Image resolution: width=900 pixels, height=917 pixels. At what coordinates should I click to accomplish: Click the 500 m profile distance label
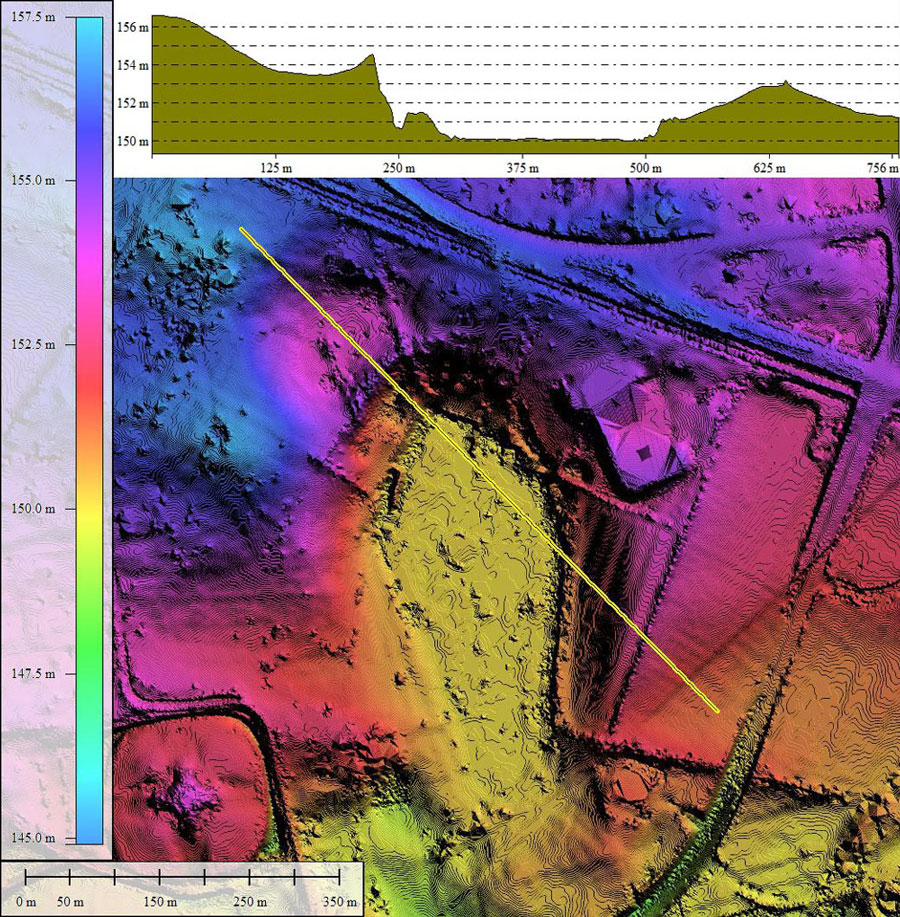pos(646,168)
